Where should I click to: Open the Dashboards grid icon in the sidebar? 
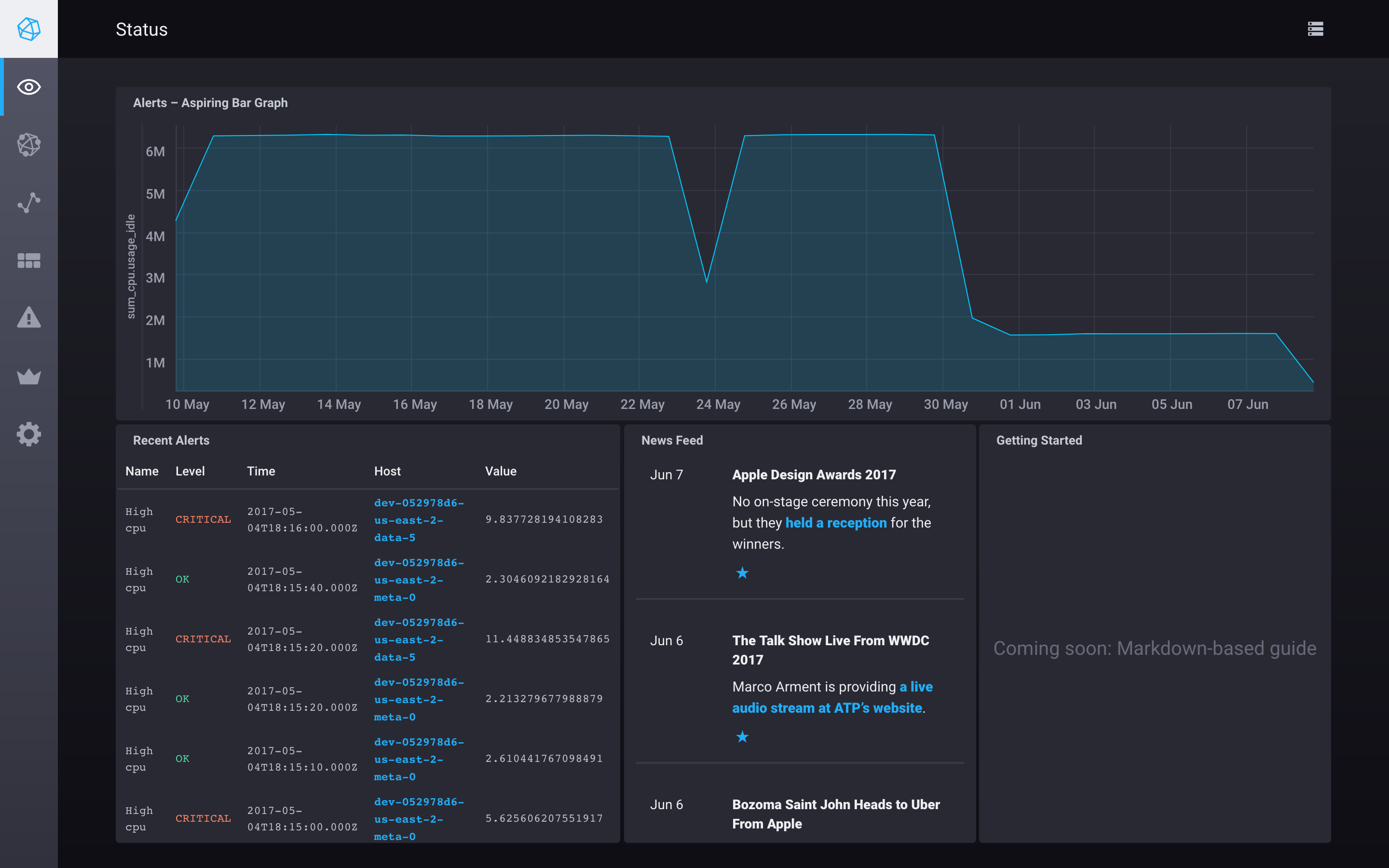[28, 260]
